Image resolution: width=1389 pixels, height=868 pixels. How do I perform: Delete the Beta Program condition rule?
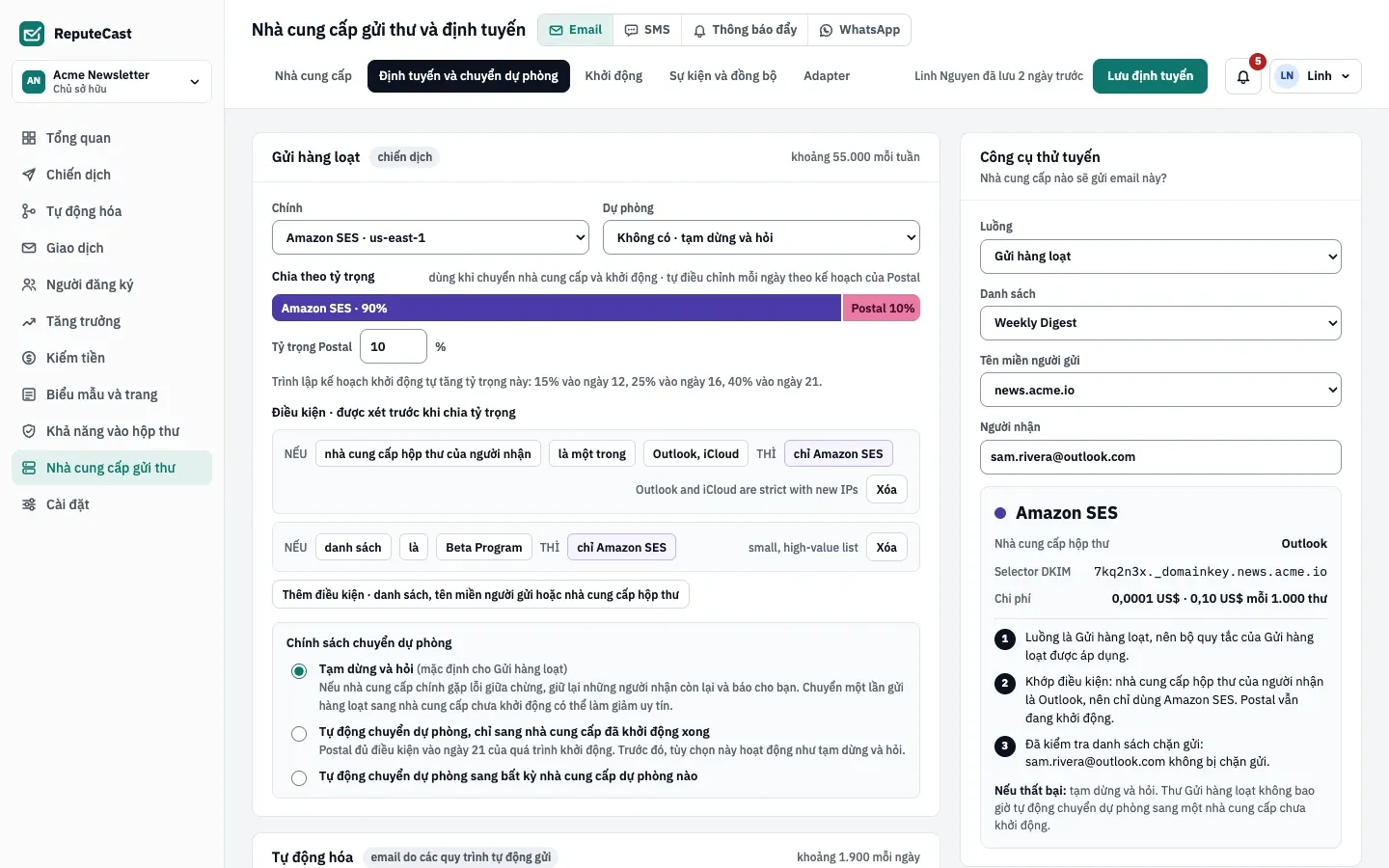886,548
